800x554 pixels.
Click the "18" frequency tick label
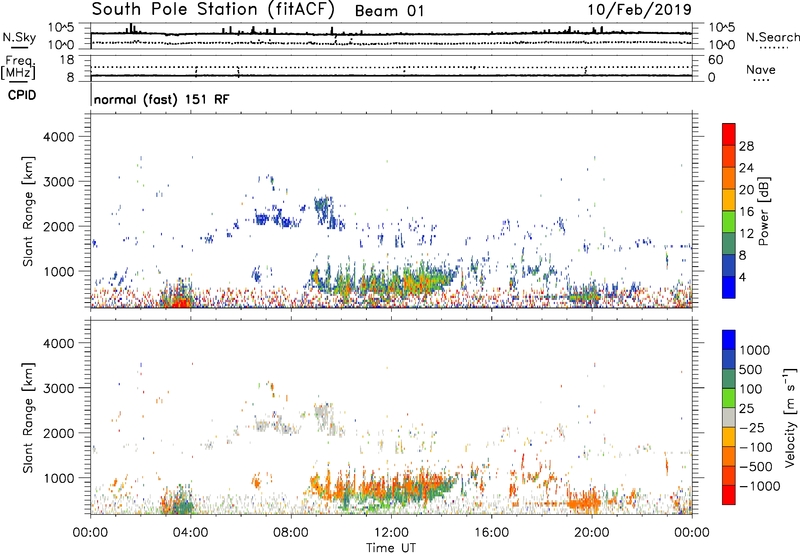pos(67,60)
